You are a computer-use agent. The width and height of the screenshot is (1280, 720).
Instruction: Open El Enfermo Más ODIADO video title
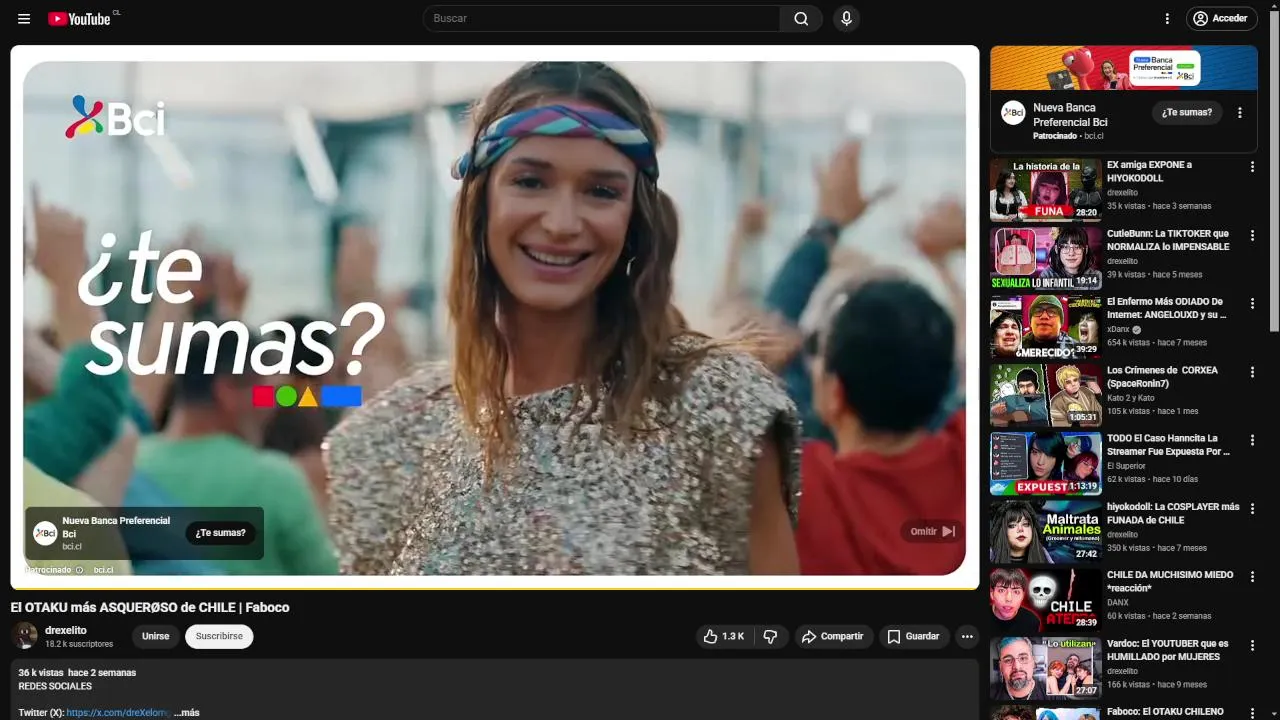coord(1166,308)
